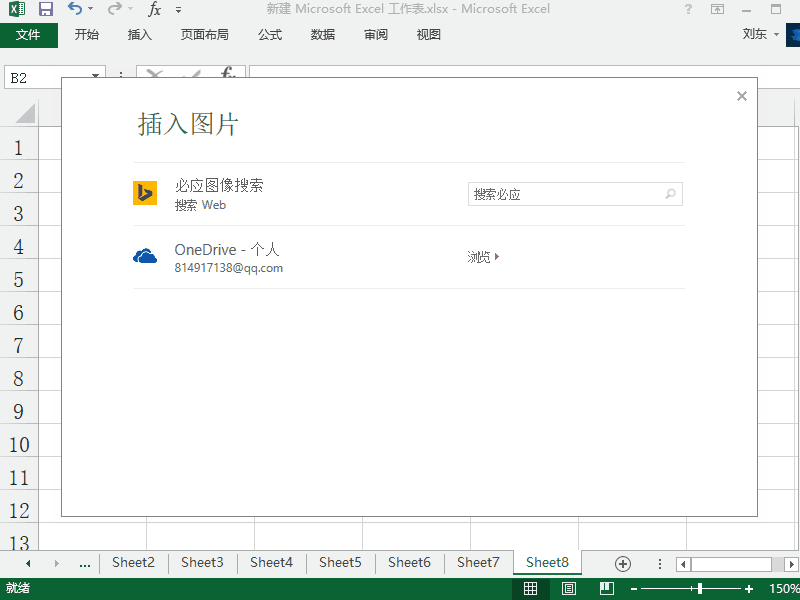800x600 pixels.
Task: Open the 文件 tab
Action: point(28,35)
